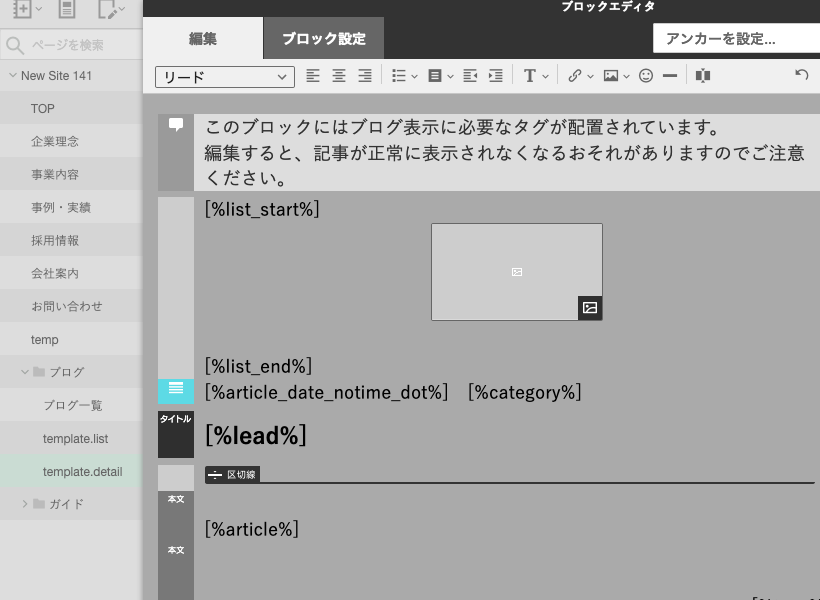820x600 pixels.
Task: Click the comment block speech bubble icon
Action: (x=176, y=124)
